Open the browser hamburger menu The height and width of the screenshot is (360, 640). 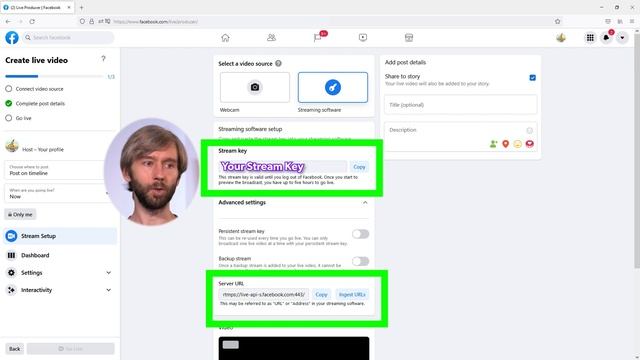point(632,21)
